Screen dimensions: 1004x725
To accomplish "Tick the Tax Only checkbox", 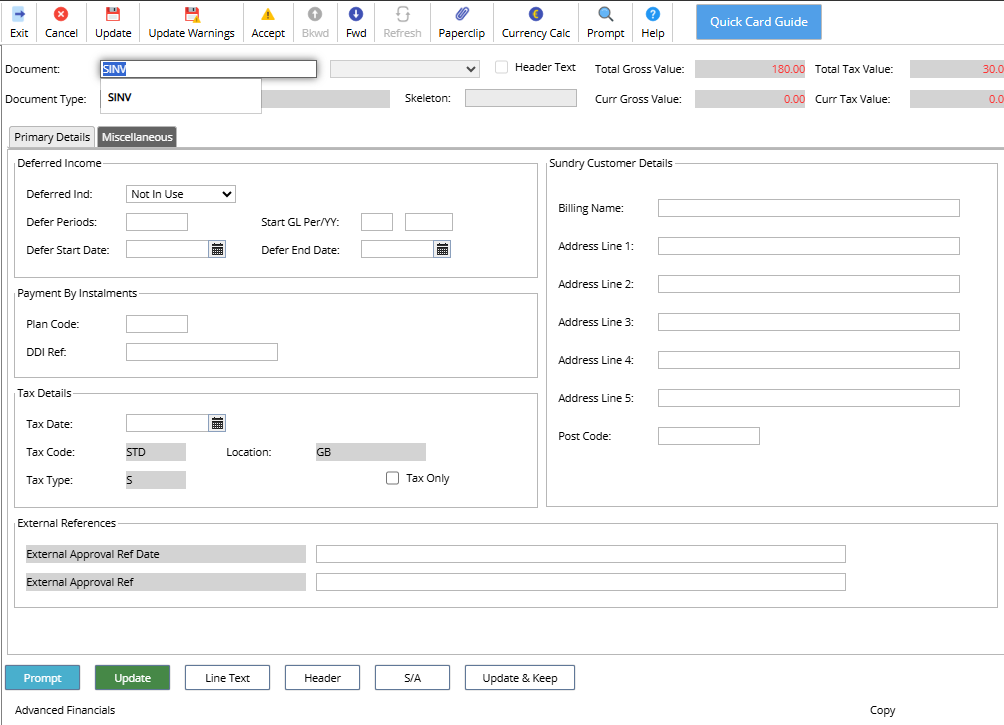I will click(393, 478).
